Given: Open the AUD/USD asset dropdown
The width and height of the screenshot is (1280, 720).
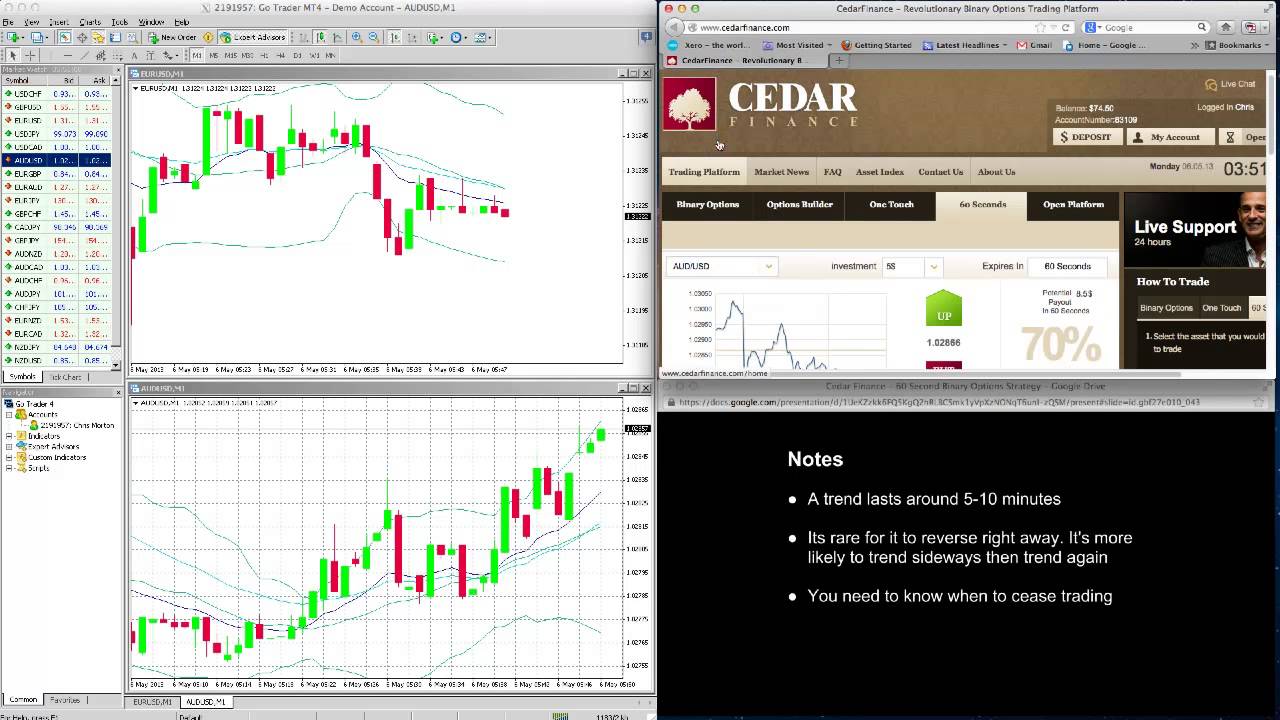Looking at the screenshot, I should (x=721, y=266).
